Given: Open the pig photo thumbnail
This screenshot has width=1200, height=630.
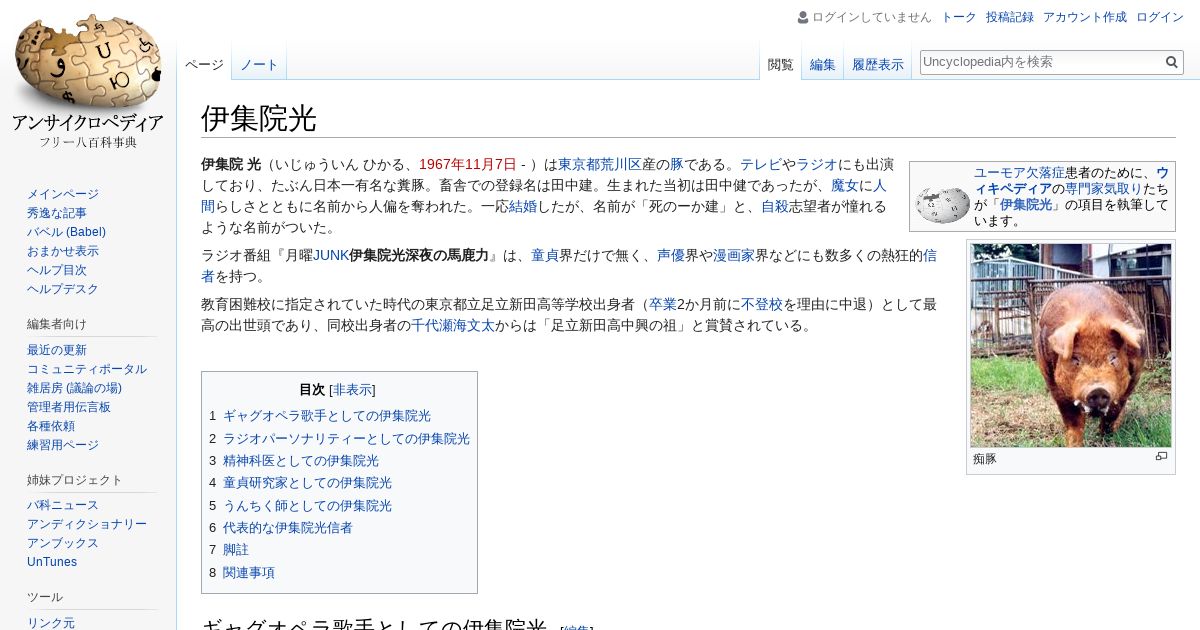Looking at the screenshot, I should pos(1071,345).
